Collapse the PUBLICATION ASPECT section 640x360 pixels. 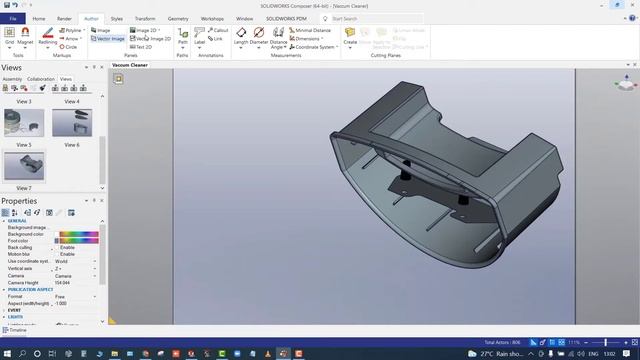point(4,289)
